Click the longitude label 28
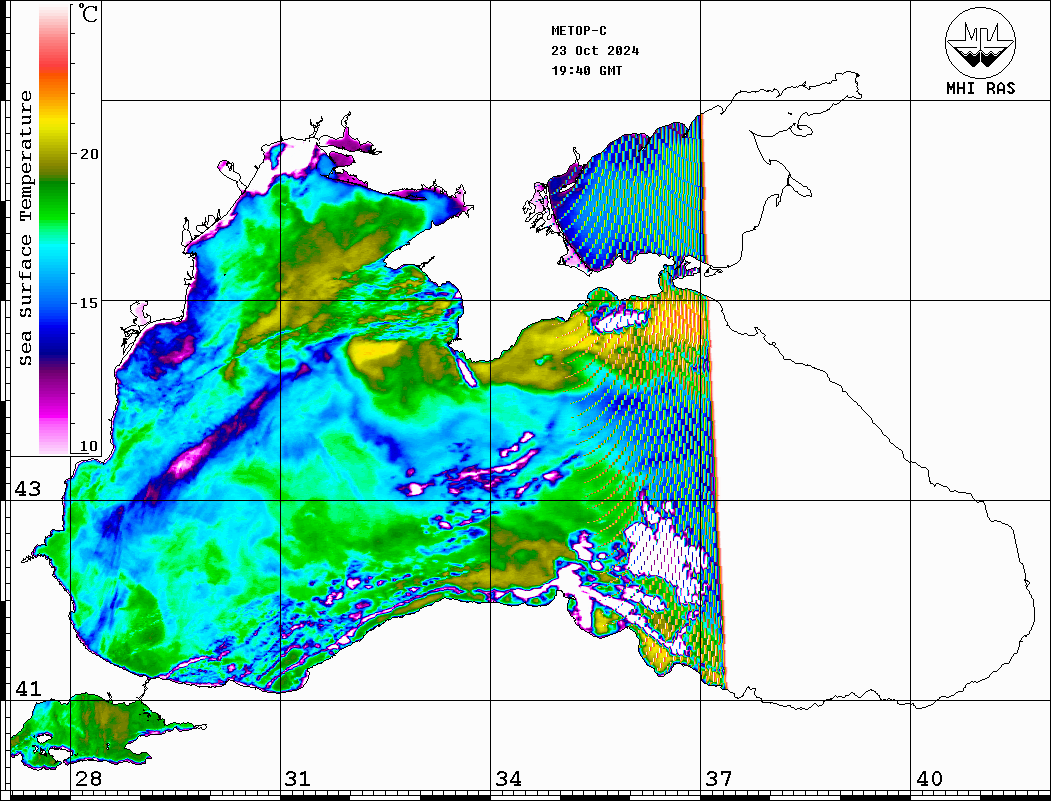1051x801 pixels. click(88, 779)
